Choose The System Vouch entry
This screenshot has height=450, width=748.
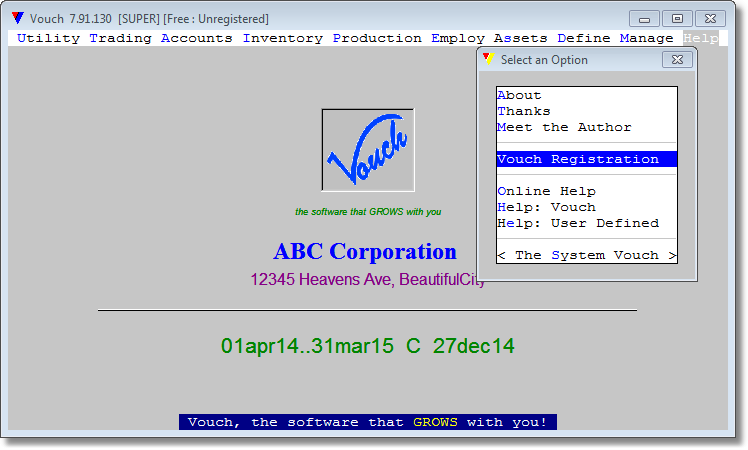point(587,255)
